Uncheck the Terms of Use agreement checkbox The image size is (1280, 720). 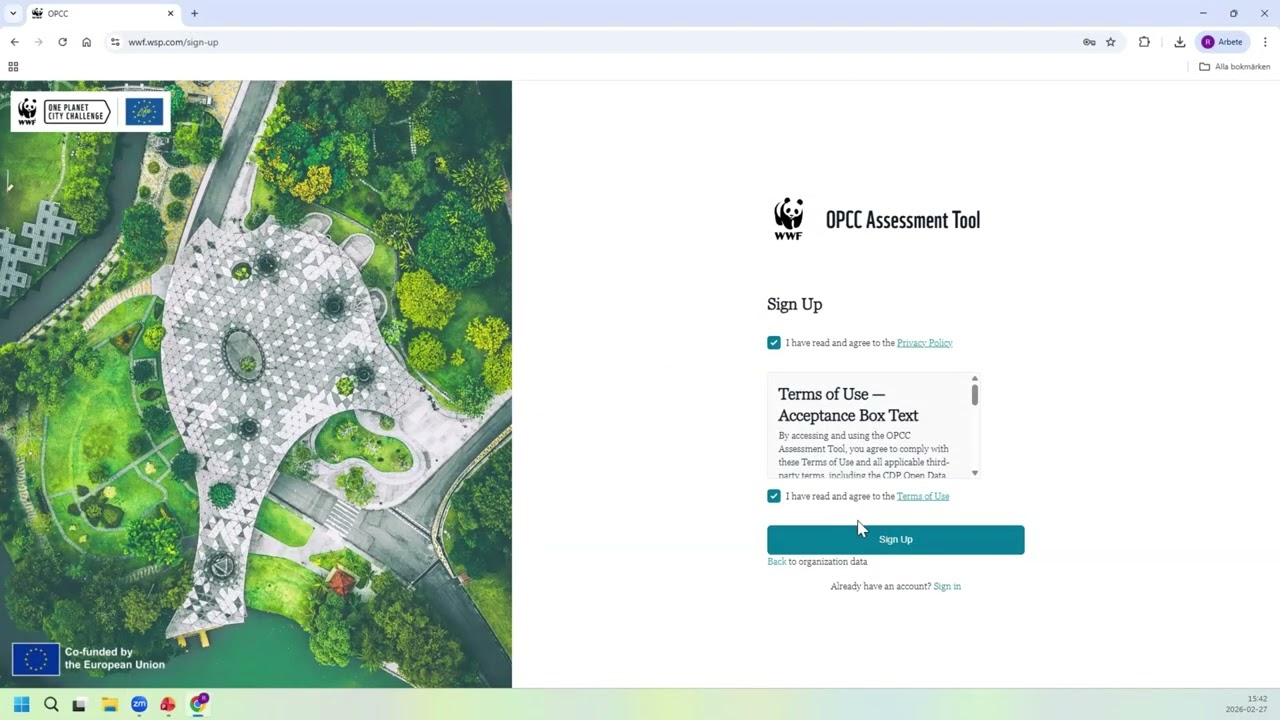[x=774, y=496]
